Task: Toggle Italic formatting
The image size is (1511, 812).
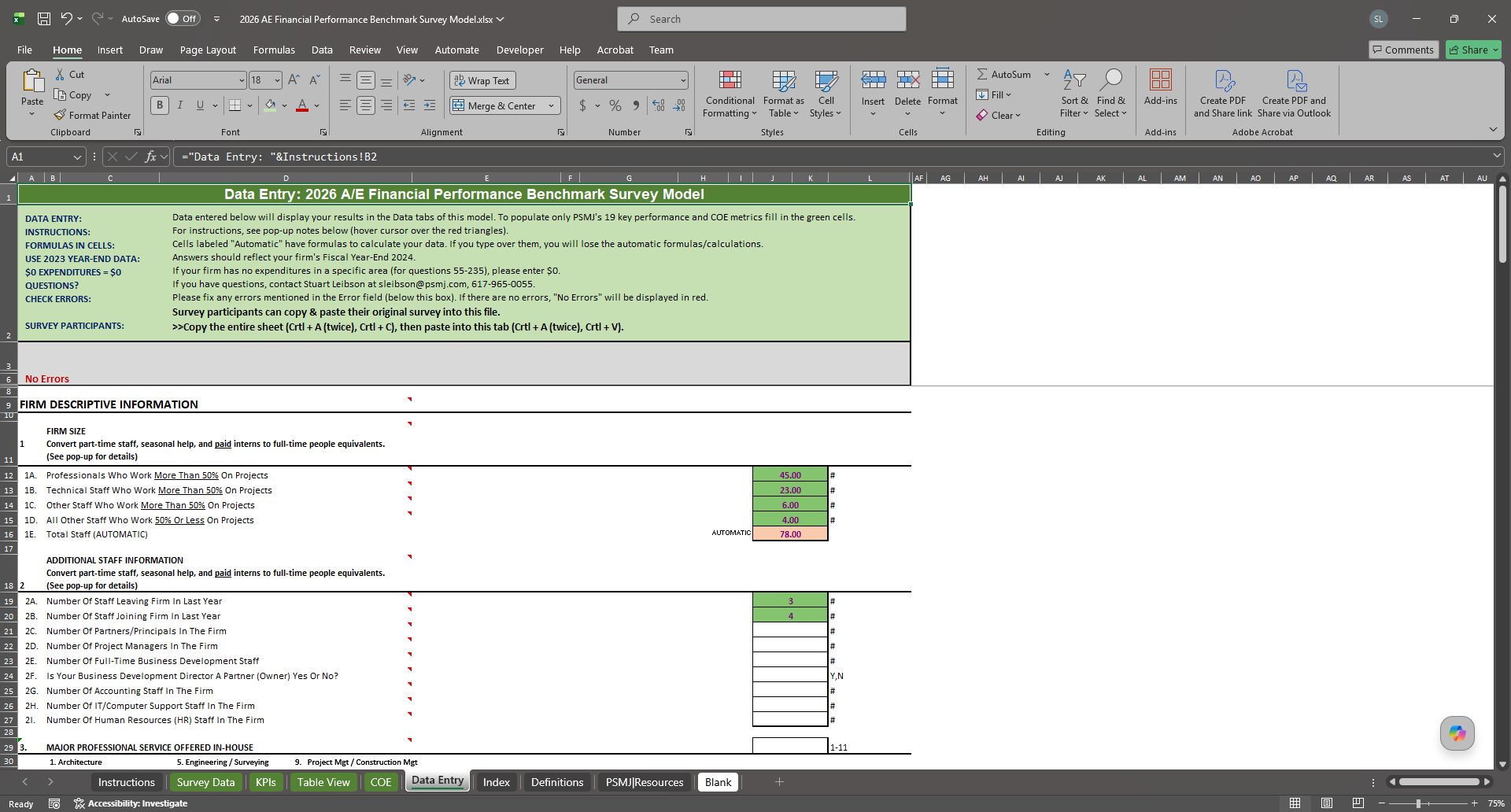Action: [x=180, y=105]
